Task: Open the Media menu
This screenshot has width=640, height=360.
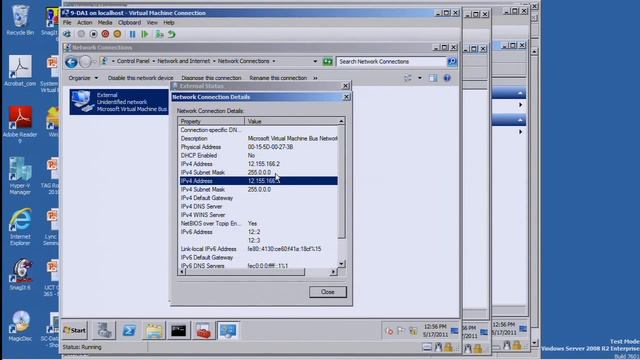Action: [105, 23]
